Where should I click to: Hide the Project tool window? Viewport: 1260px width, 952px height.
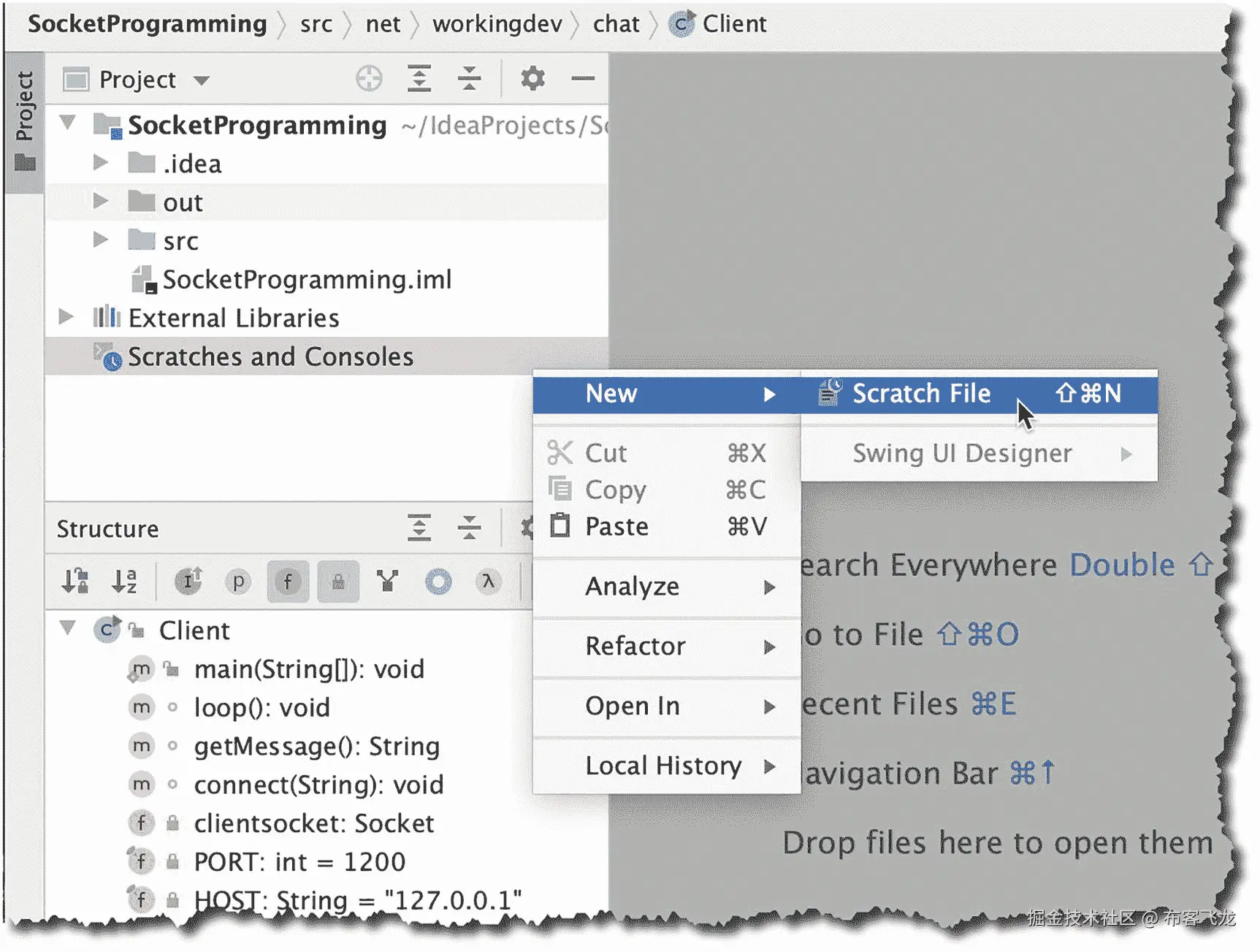583,78
